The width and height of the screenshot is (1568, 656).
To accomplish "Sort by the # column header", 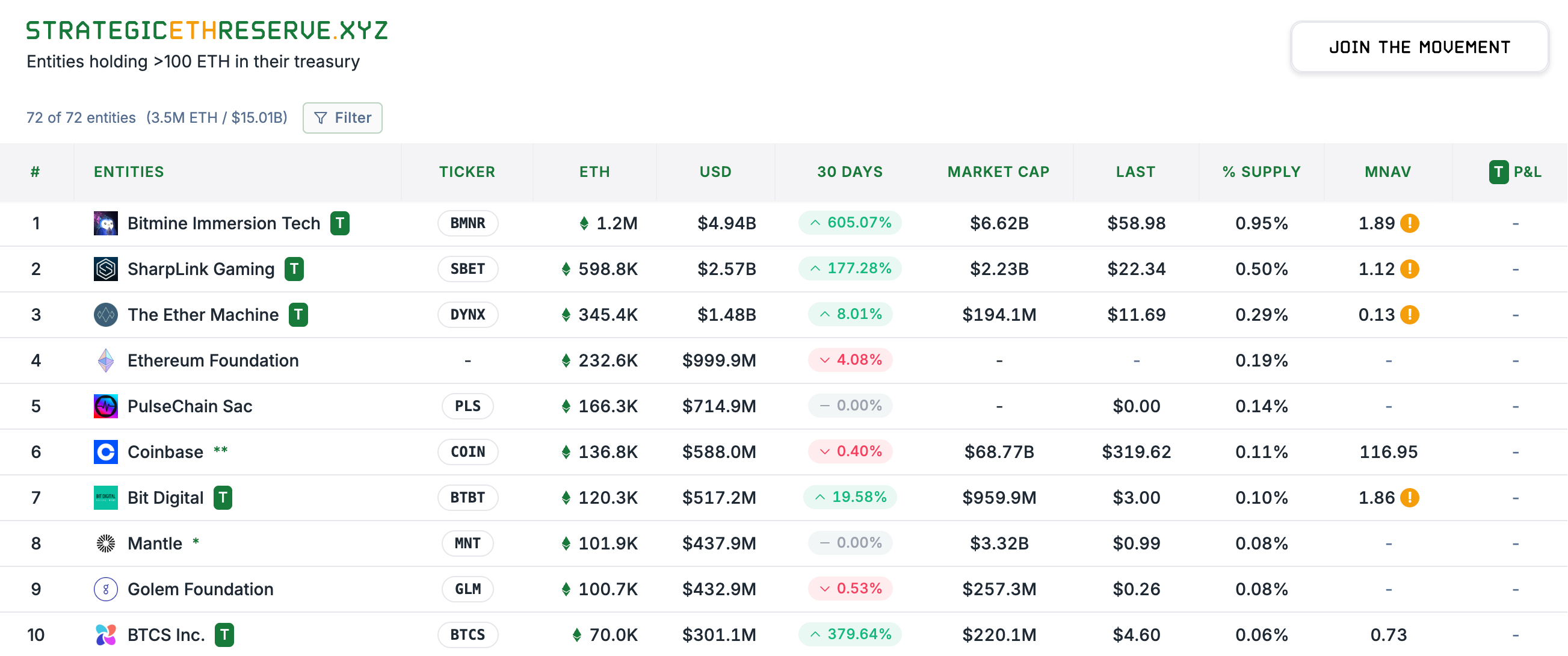I will coord(35,172).
